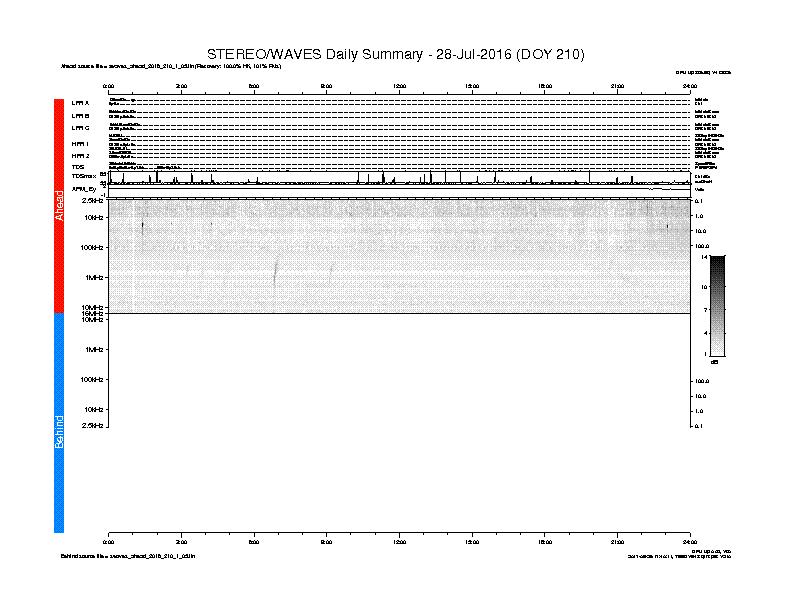Click the HFR 2 row label
Viewport: 792px width, 612px height.
80,156
